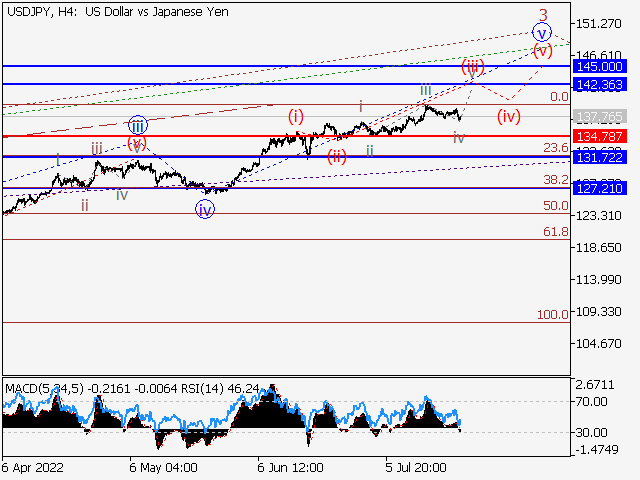Screen dimensions: 640x480
Task: Click the 113.990 price axis value
Action: [x=598, y=280]
